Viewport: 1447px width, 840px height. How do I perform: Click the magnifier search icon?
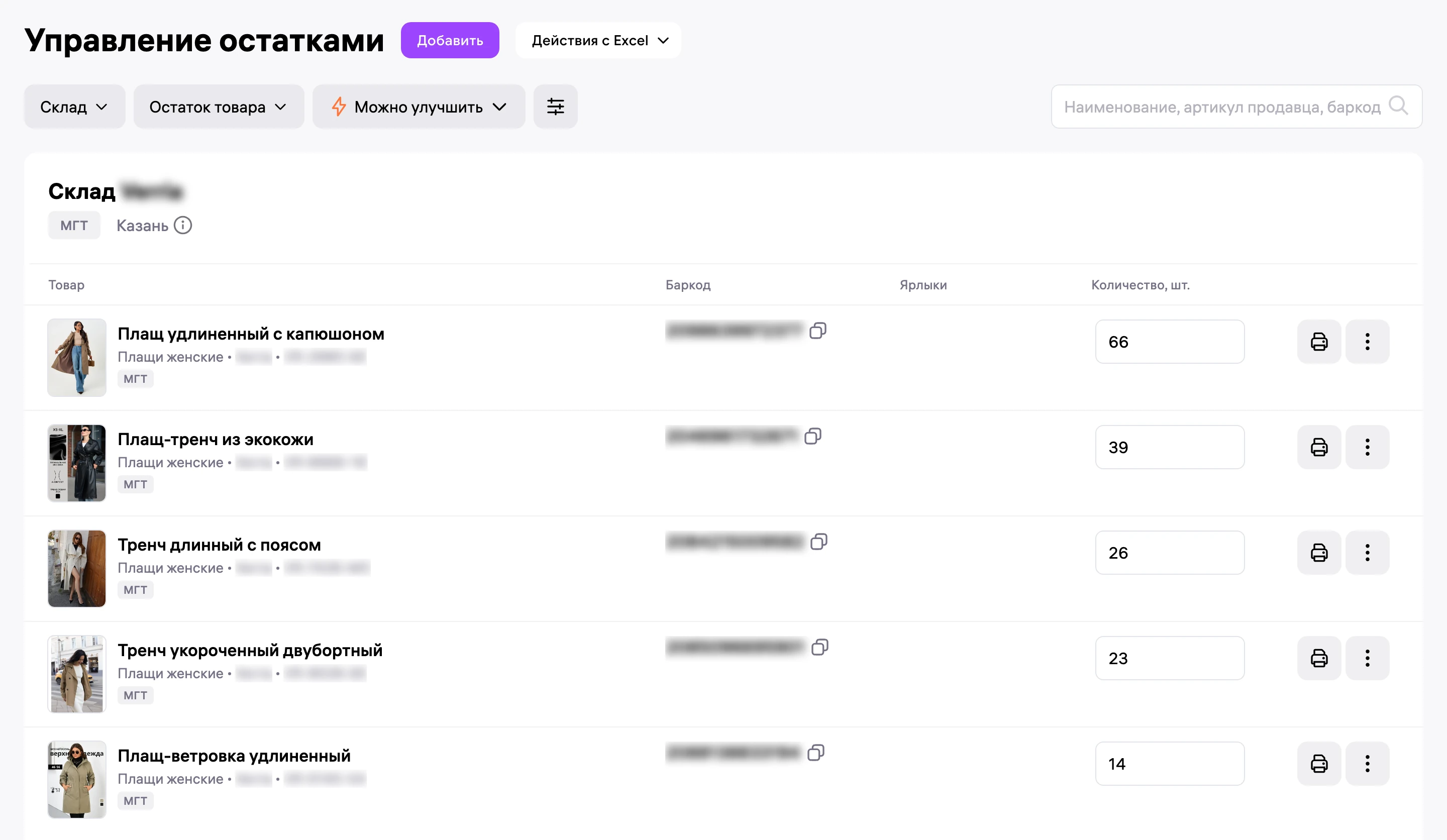pyautogui.click(x=1398, y=106)
